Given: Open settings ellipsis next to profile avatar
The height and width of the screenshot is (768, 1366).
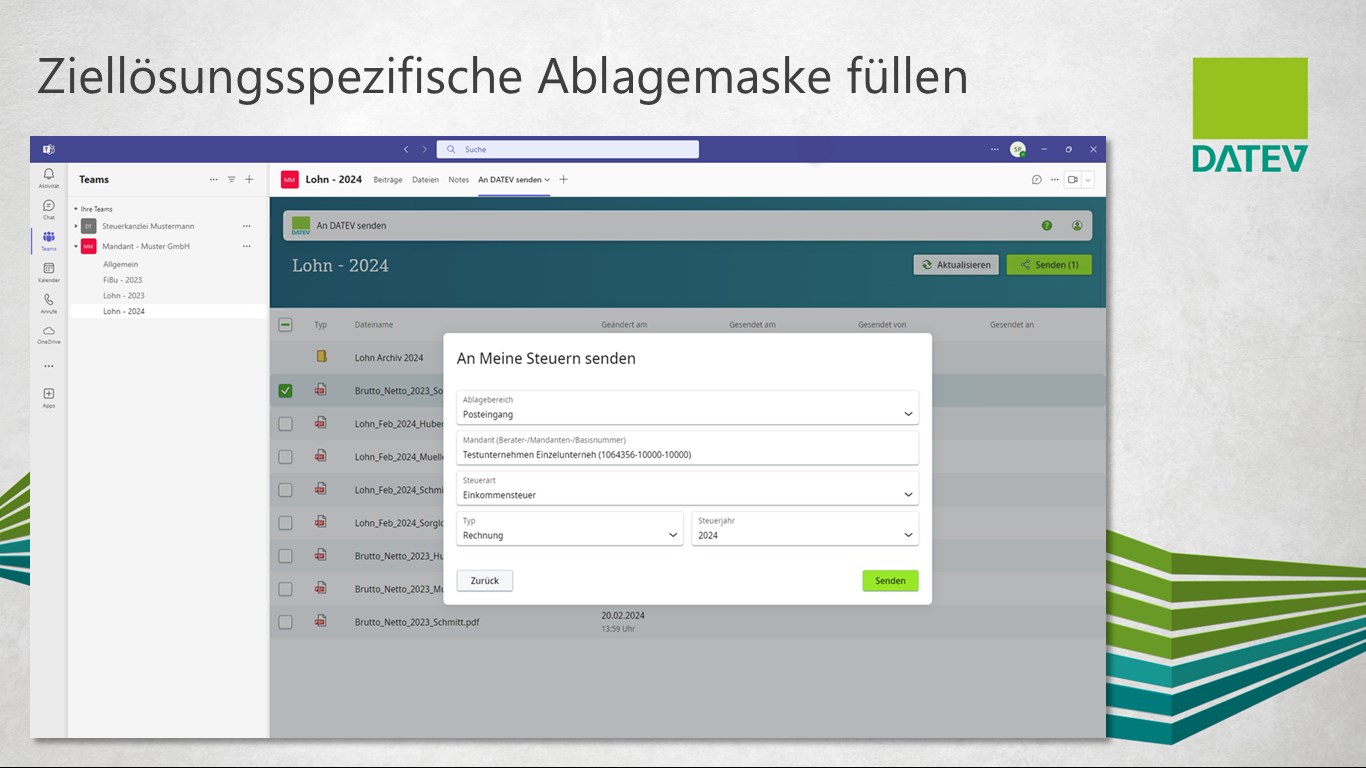Looking at the screenshot, I should 995,149.
